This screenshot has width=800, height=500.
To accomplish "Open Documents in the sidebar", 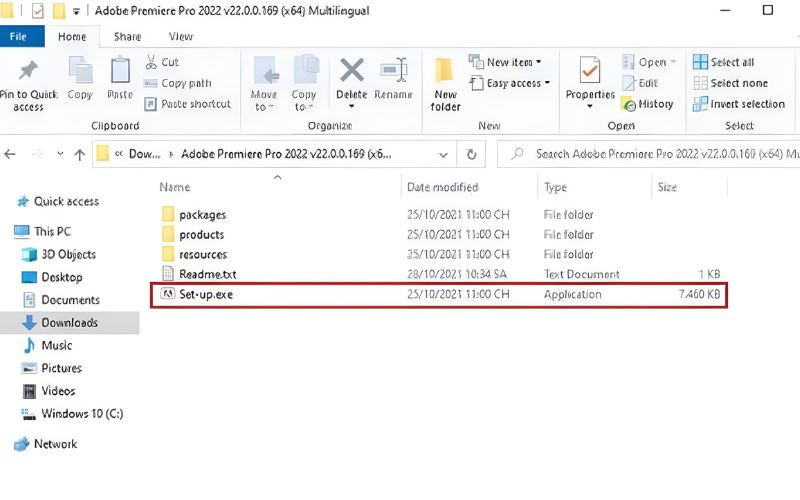I will click(x=61, y=300).
